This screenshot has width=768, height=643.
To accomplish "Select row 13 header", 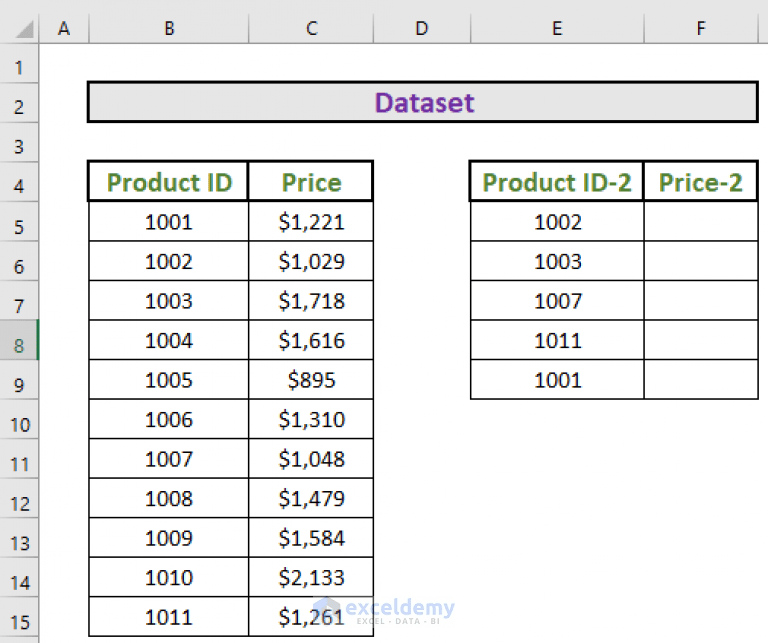I will point(19,538).
